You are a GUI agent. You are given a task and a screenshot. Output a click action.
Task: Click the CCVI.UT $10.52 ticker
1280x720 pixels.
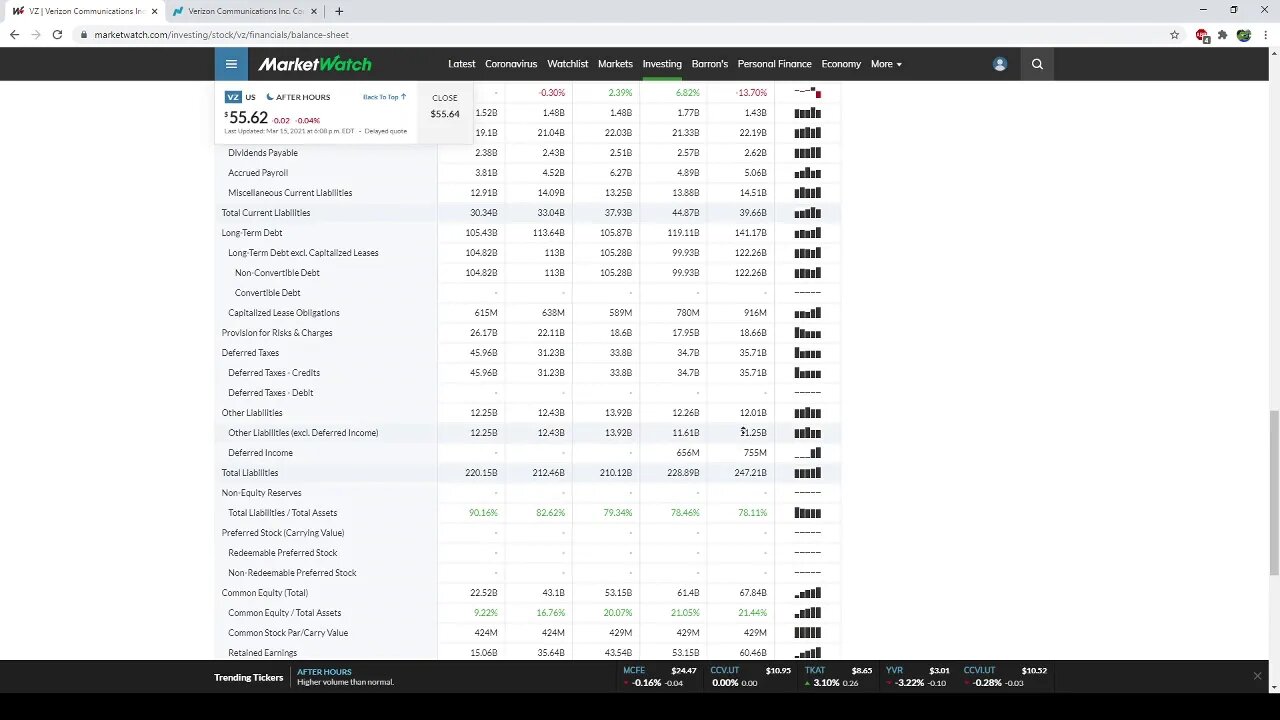[x=1005, y=676]
